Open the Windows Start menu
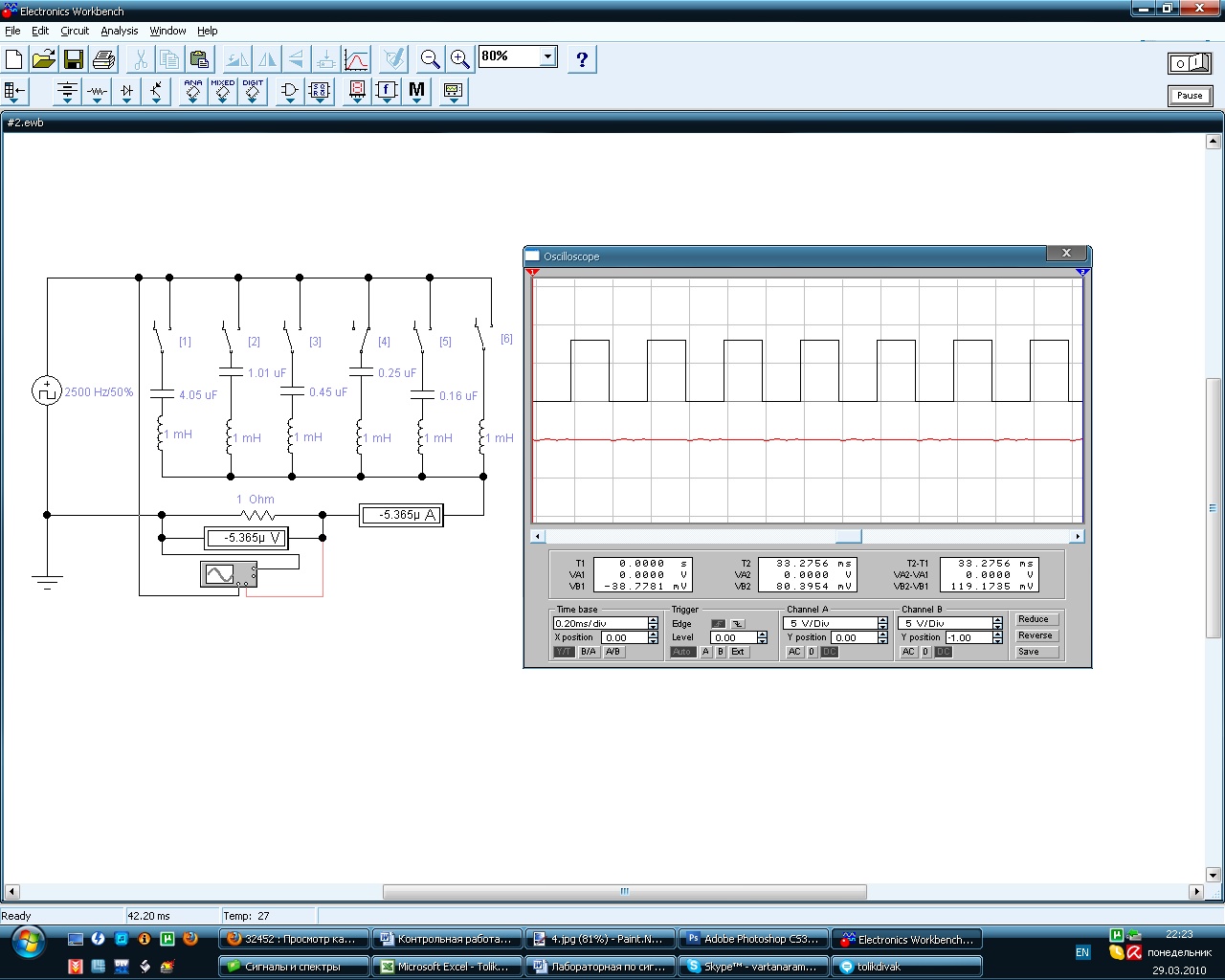 pos(28,943)
